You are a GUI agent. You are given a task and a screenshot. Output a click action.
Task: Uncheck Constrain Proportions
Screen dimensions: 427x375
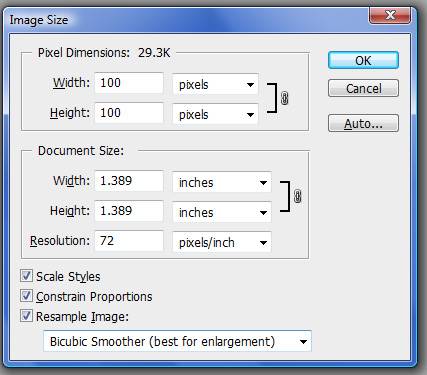(26, 296)
